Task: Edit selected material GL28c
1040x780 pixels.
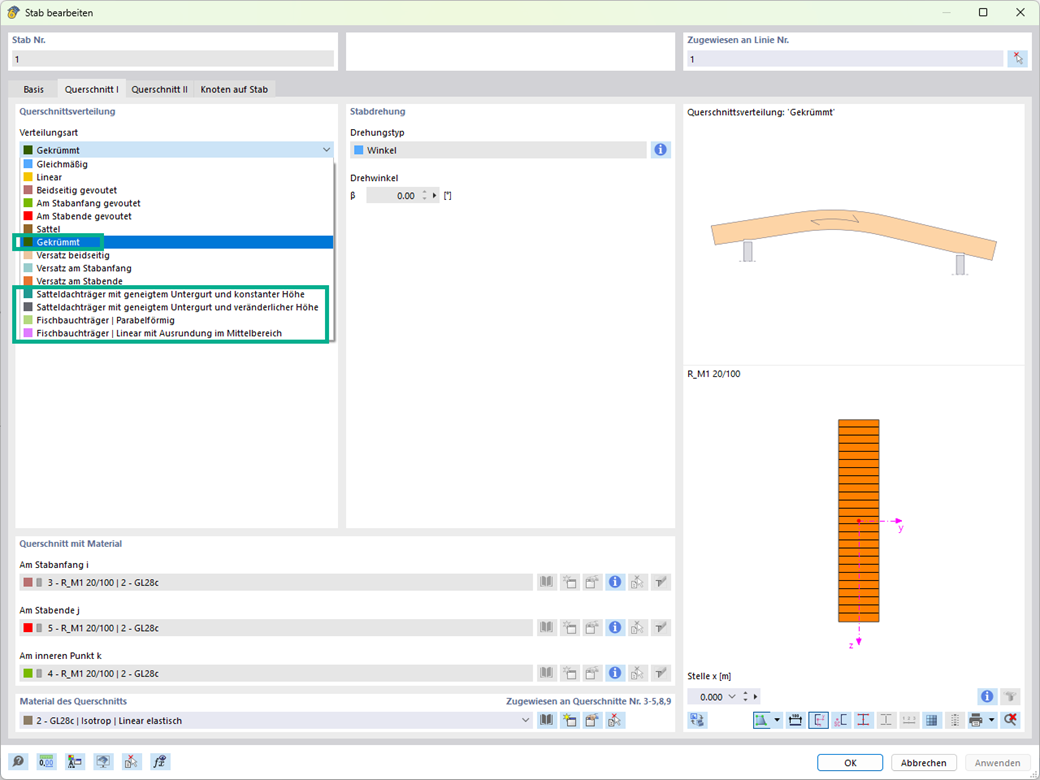Action: coord(592,720)
